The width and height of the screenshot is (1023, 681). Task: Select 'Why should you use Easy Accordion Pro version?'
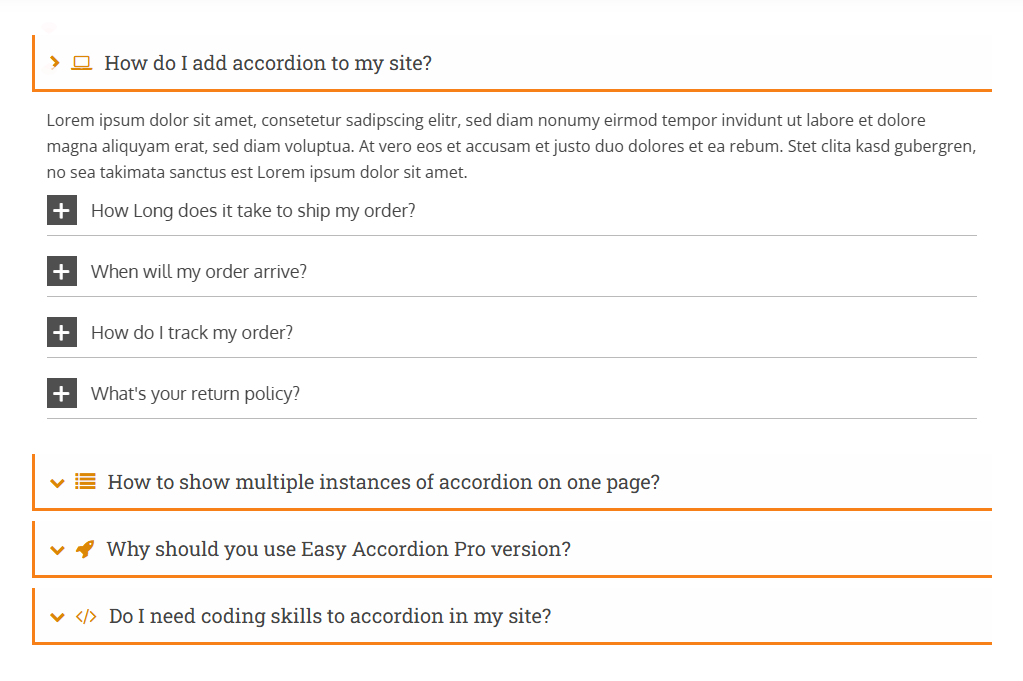point(338,549)
